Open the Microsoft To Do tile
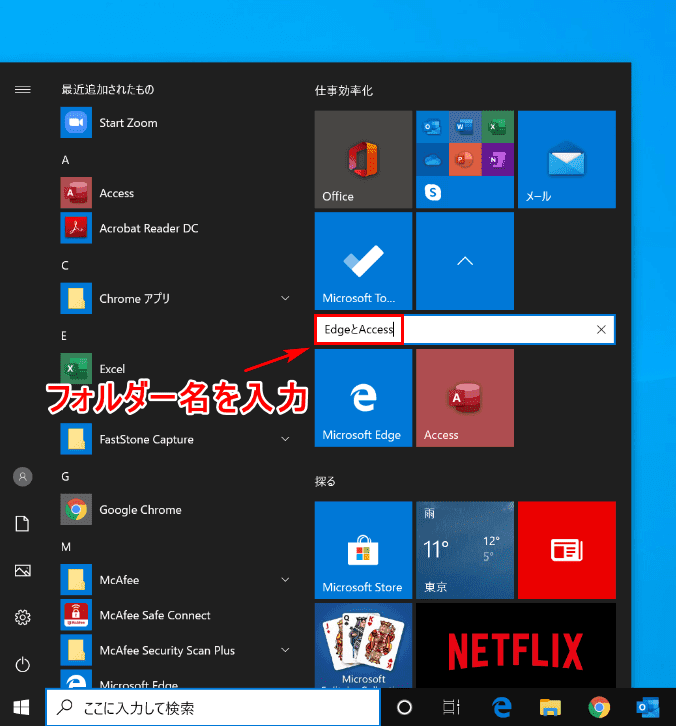The height and width of the screenshot is (726, 676). [363, 261]
